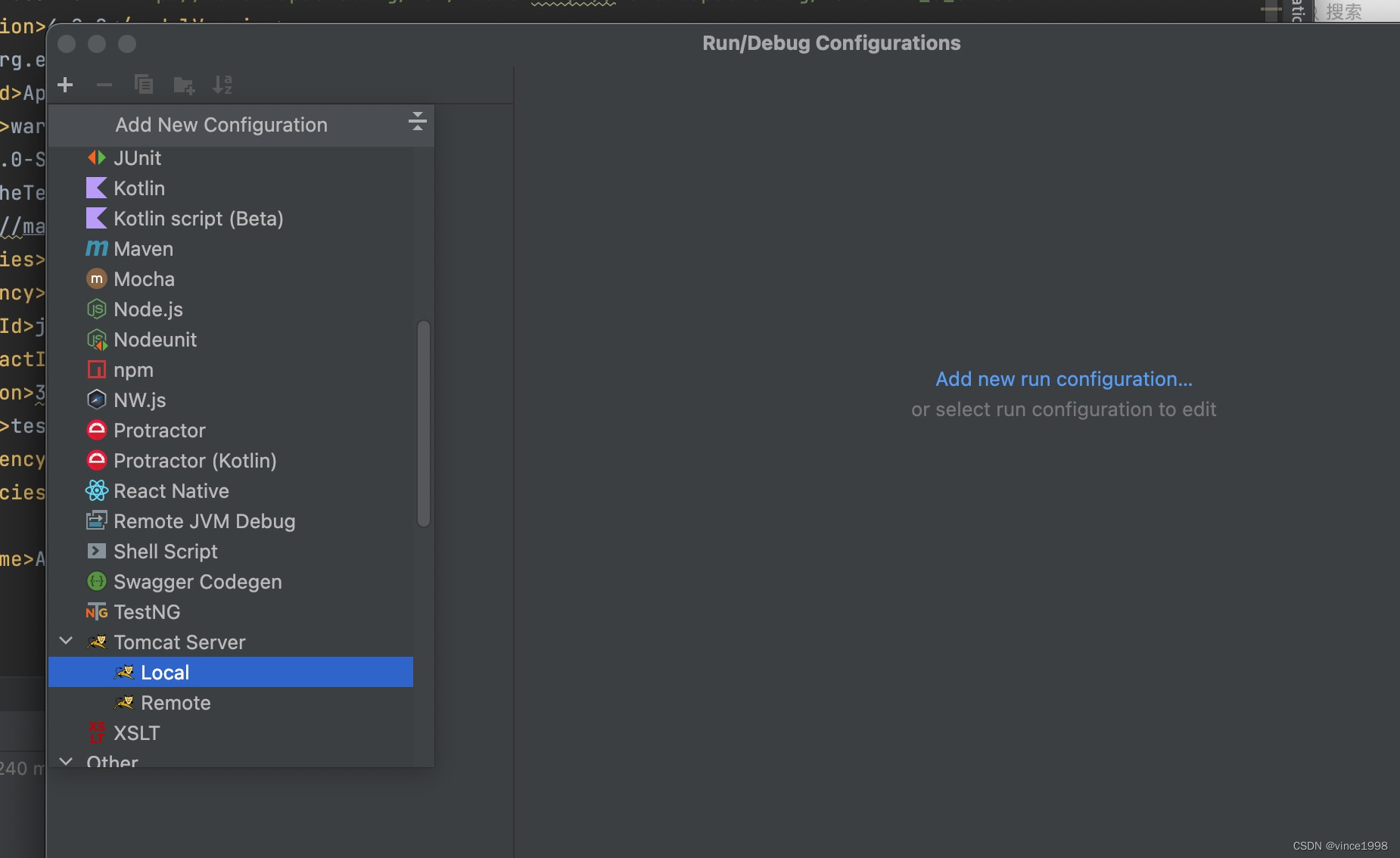Click the Nodeunit list entry text

pyautogui.click(x=155, y=339)
